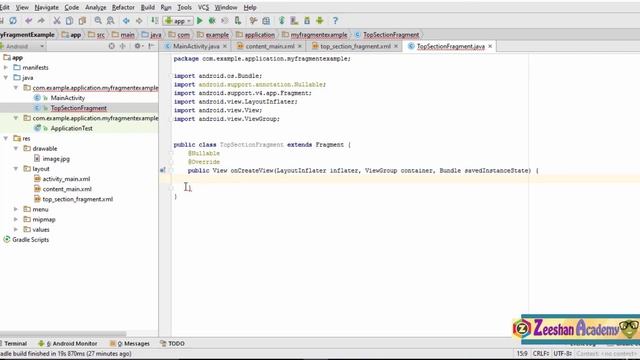Run the app with green play icon
Screen dimensions: 640x360
(200, 20)
